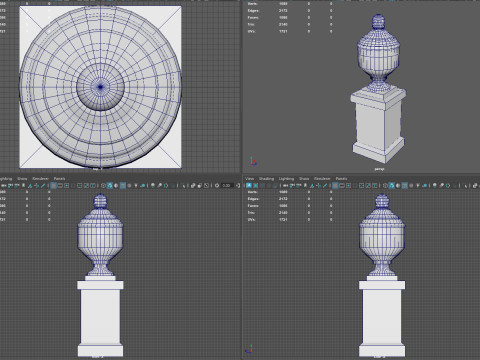Open the Renderer menu in the side panel
Viewport: 480px width, 360px height.
coord(322,179)
